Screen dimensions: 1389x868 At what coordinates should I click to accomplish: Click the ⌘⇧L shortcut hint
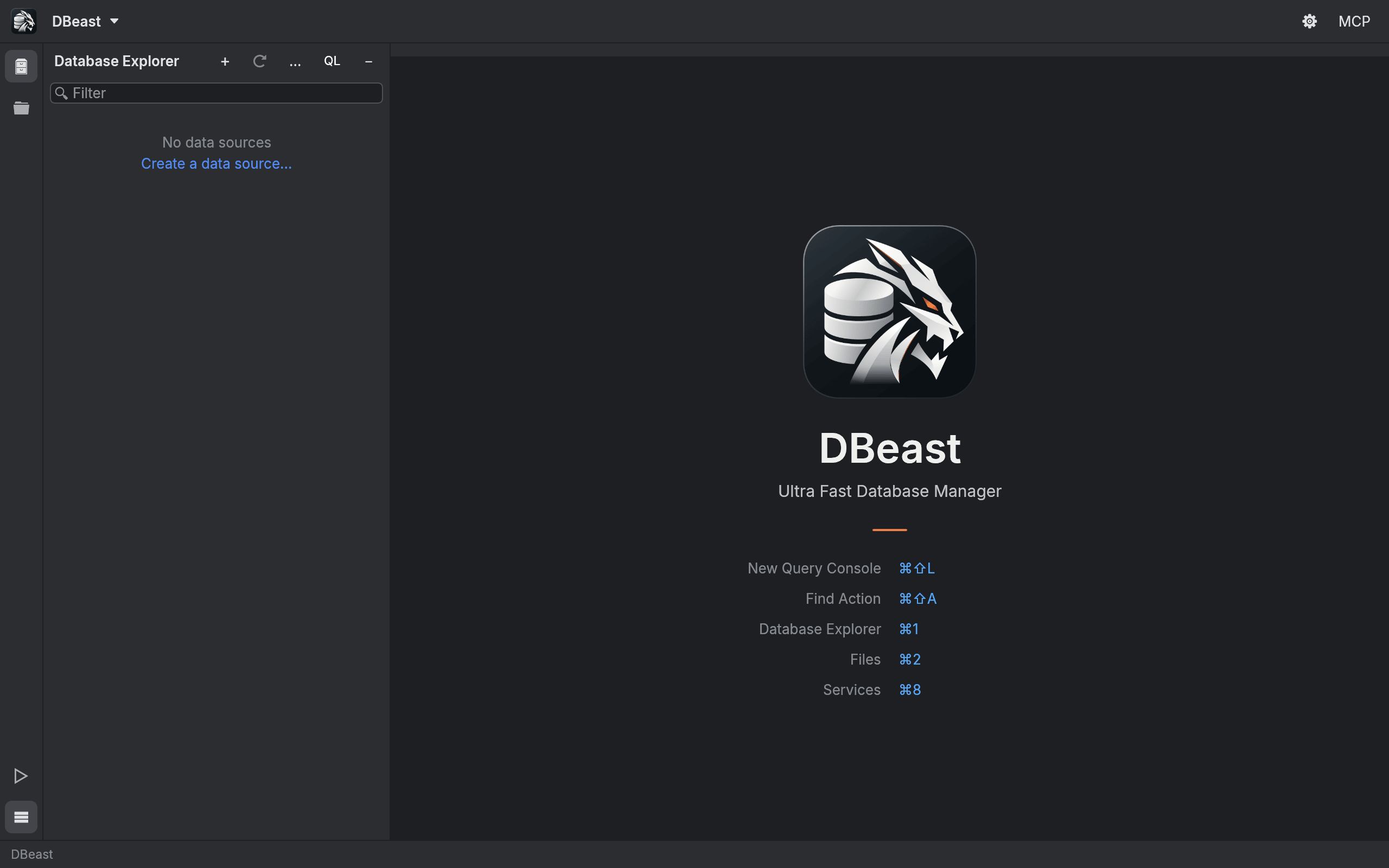click(916, 569)
